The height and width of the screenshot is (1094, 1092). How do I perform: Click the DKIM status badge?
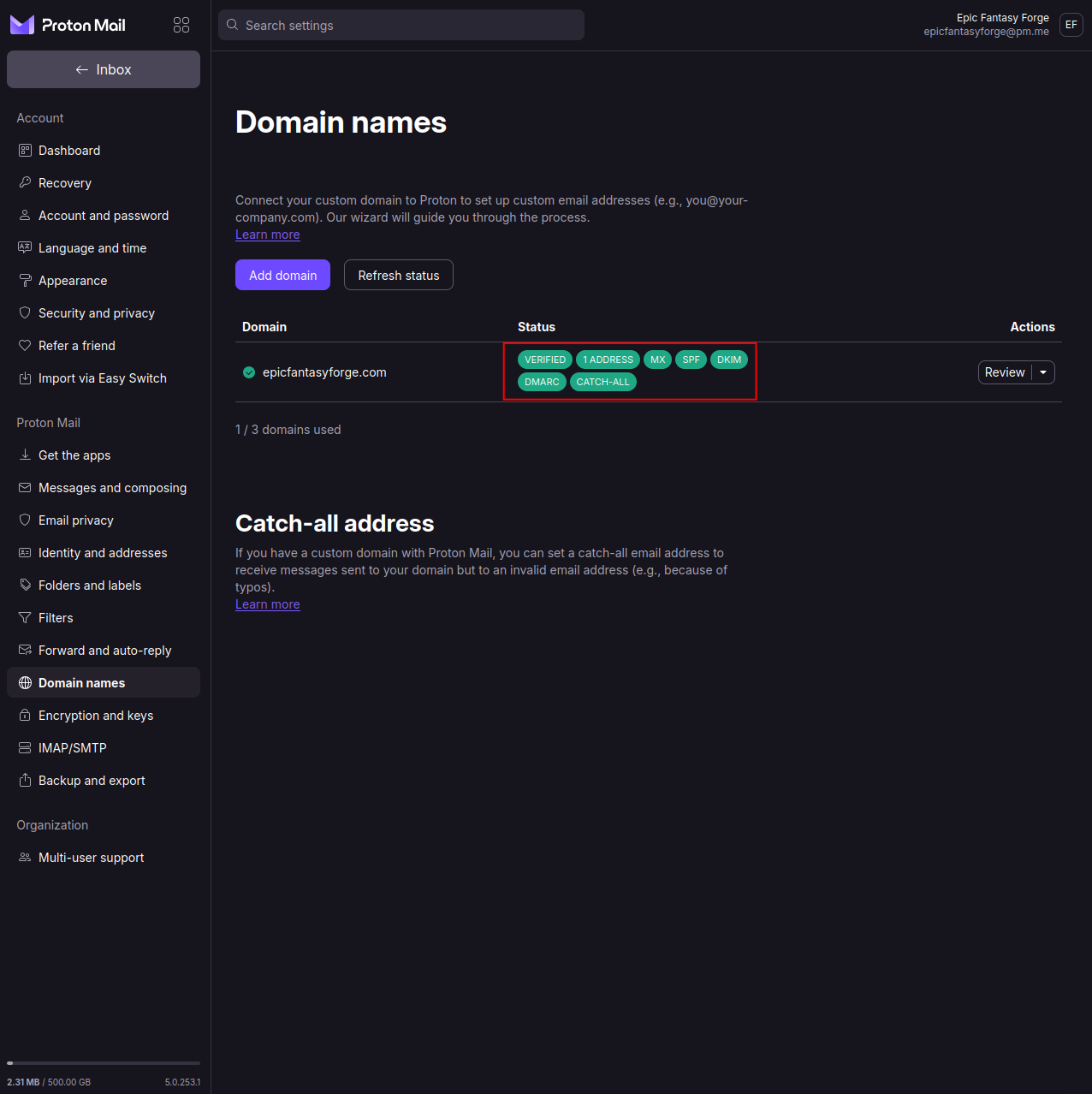[x=729, y=360]
